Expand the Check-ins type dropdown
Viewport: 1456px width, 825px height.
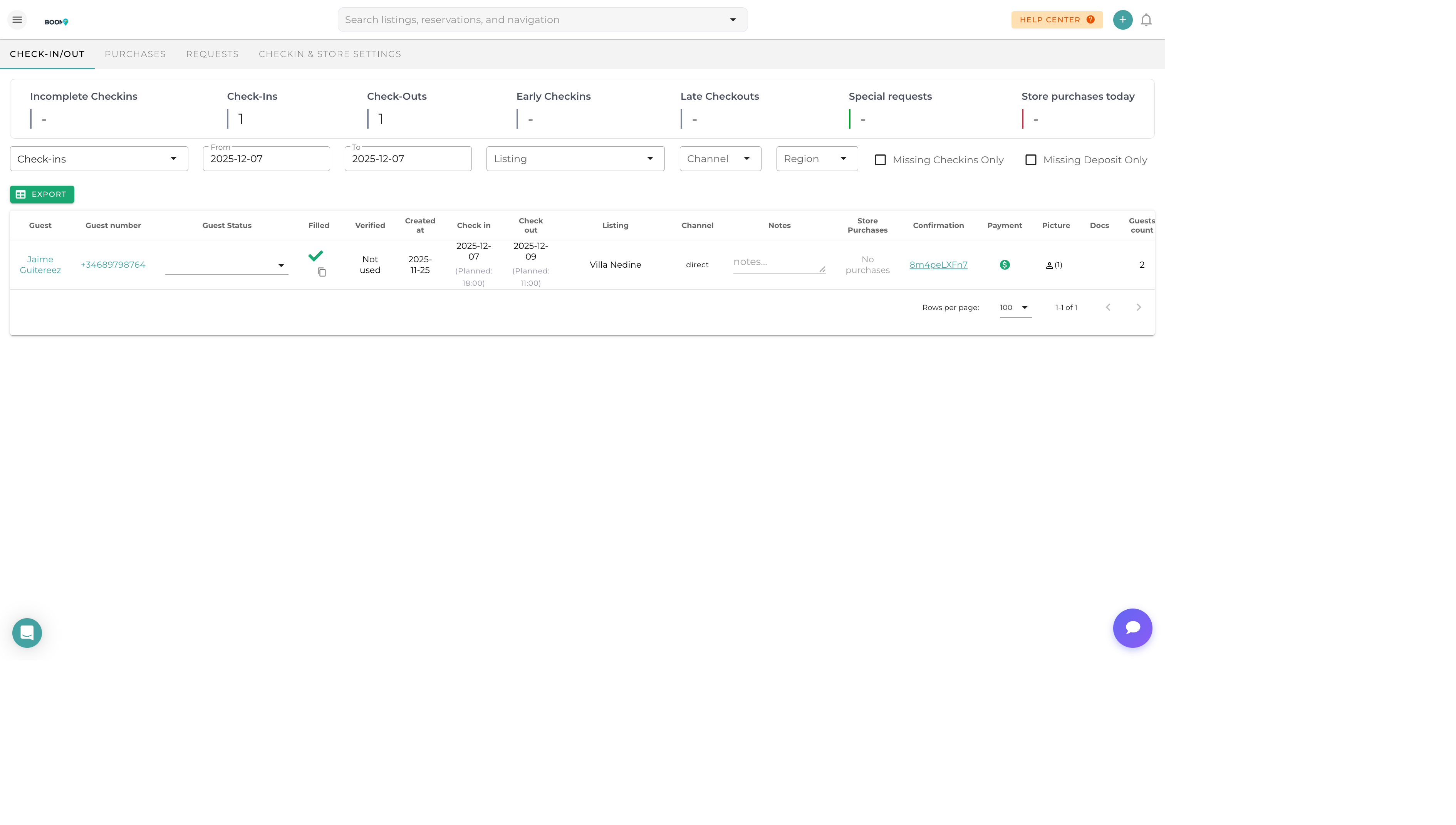click(99, 159)
